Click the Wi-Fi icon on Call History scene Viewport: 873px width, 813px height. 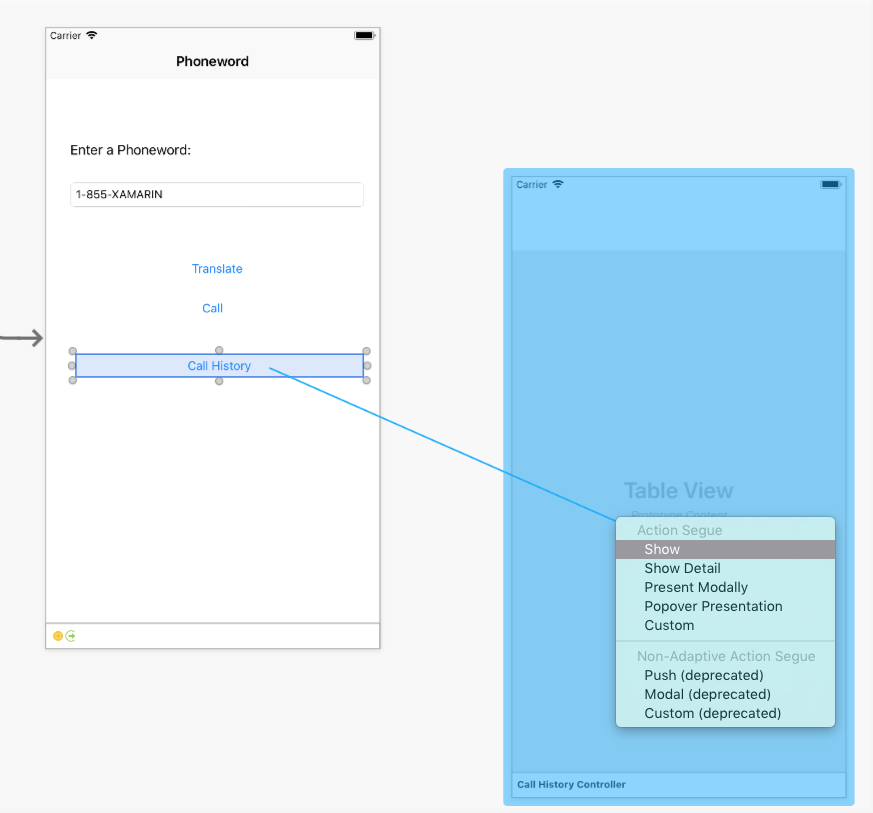556,184
